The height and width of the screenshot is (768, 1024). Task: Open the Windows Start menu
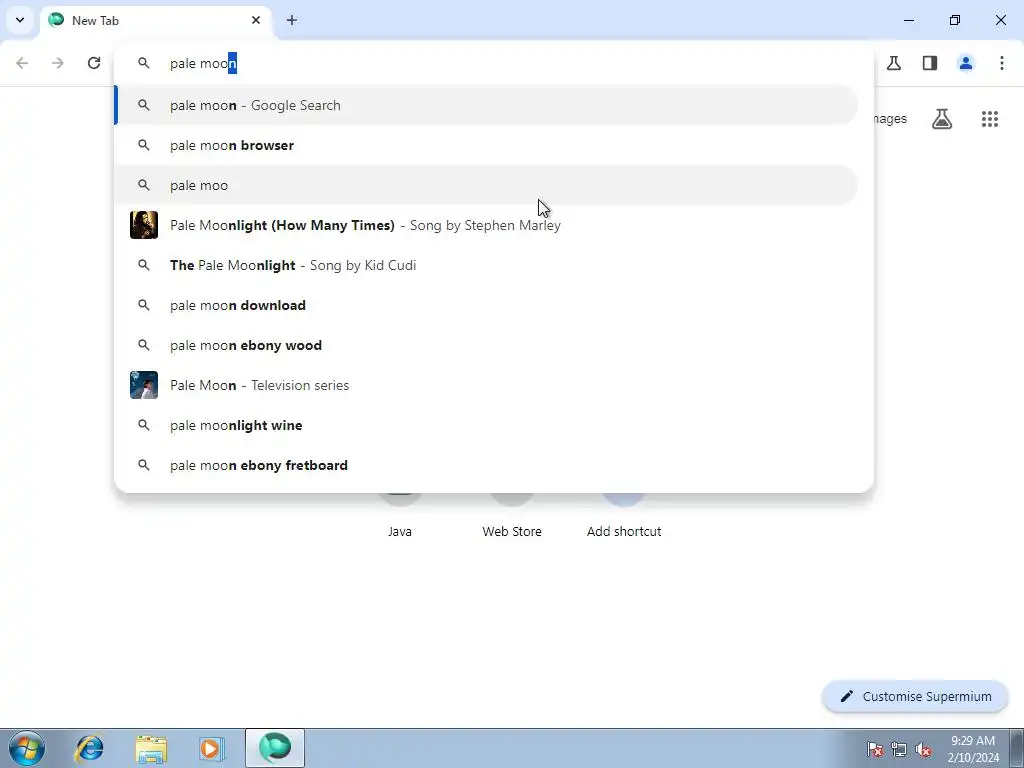(27, 748)
